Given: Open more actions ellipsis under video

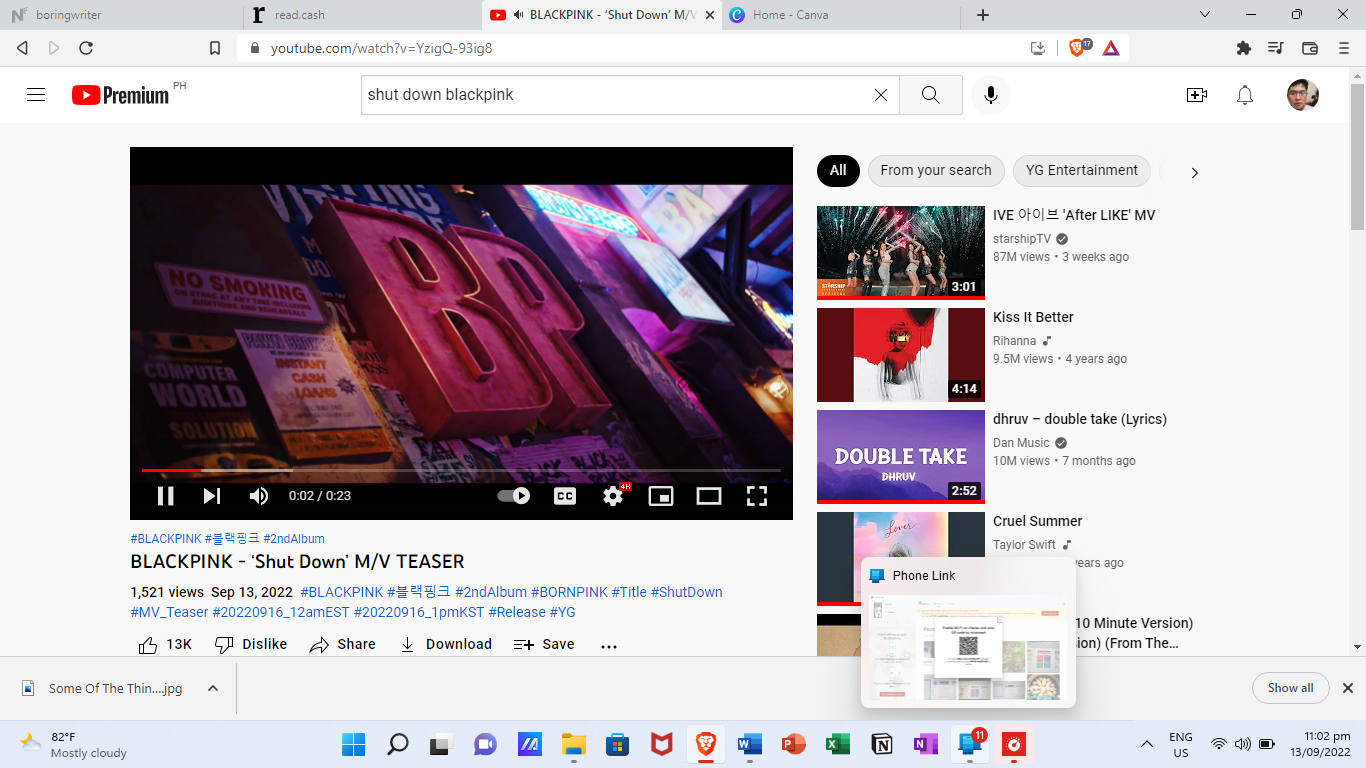Looking at the screenshot, I should pyautogui.click(x=609, y=646).
